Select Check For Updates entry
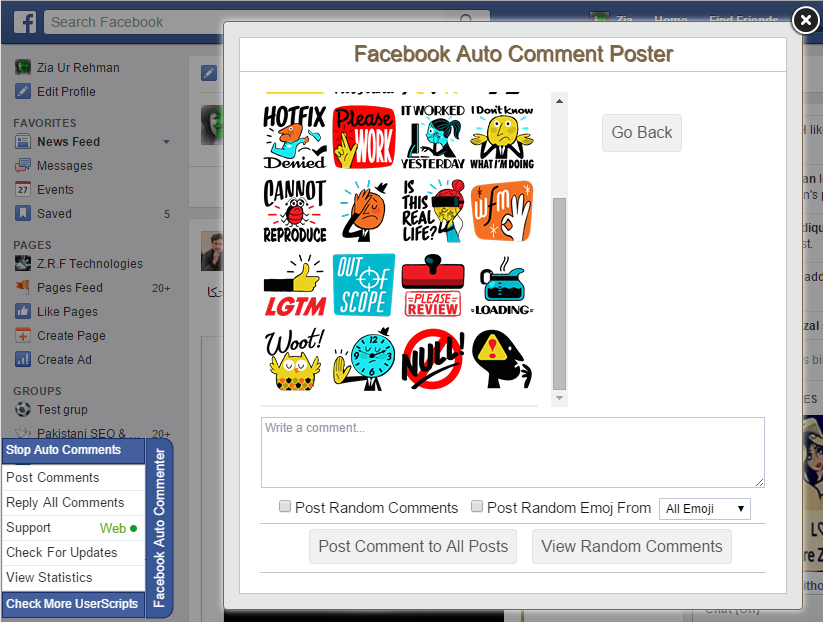 pyautogui.click(x=73, y=553)
